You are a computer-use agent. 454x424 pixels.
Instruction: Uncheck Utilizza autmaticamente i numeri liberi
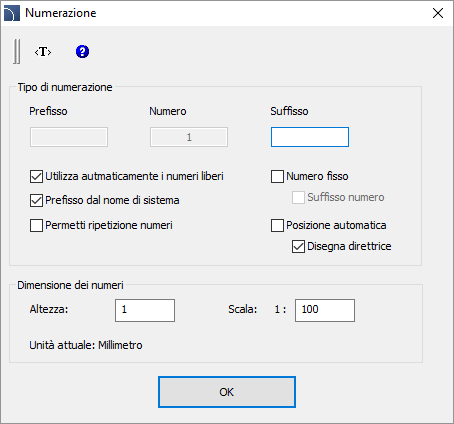coord(36,177)
